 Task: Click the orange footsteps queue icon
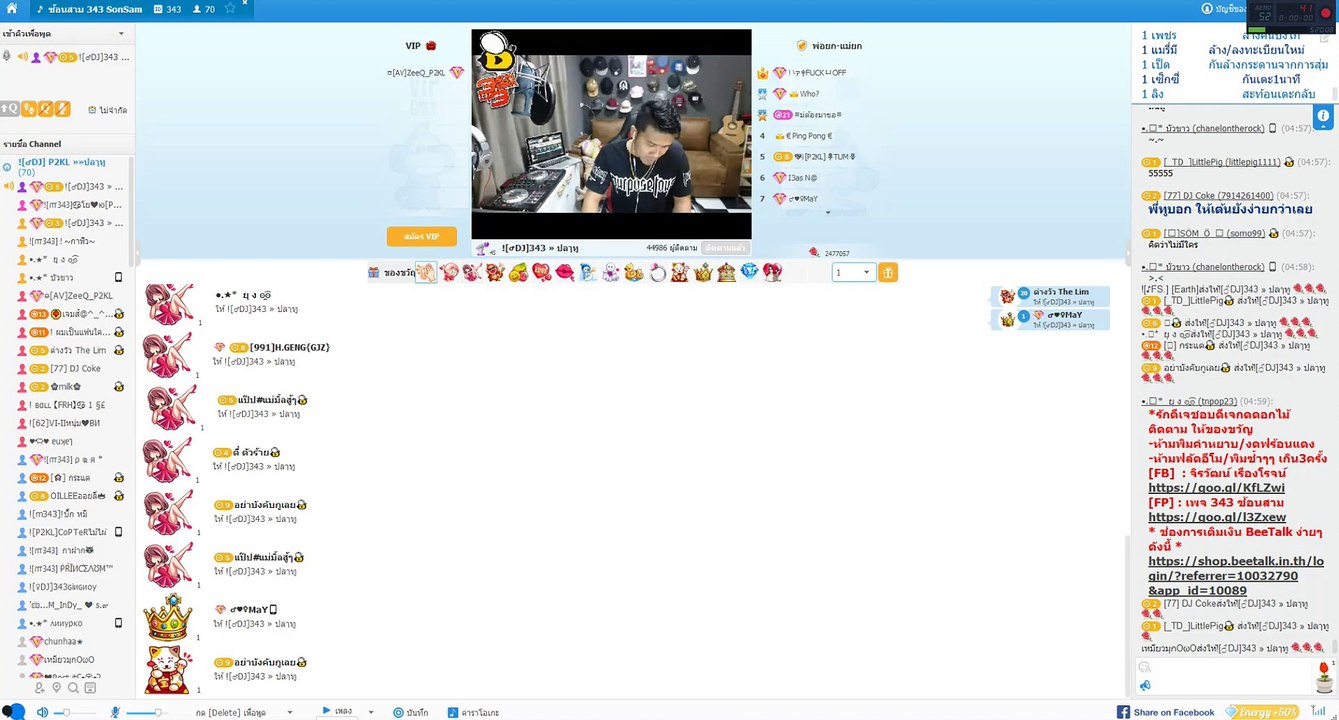[30, 109]
